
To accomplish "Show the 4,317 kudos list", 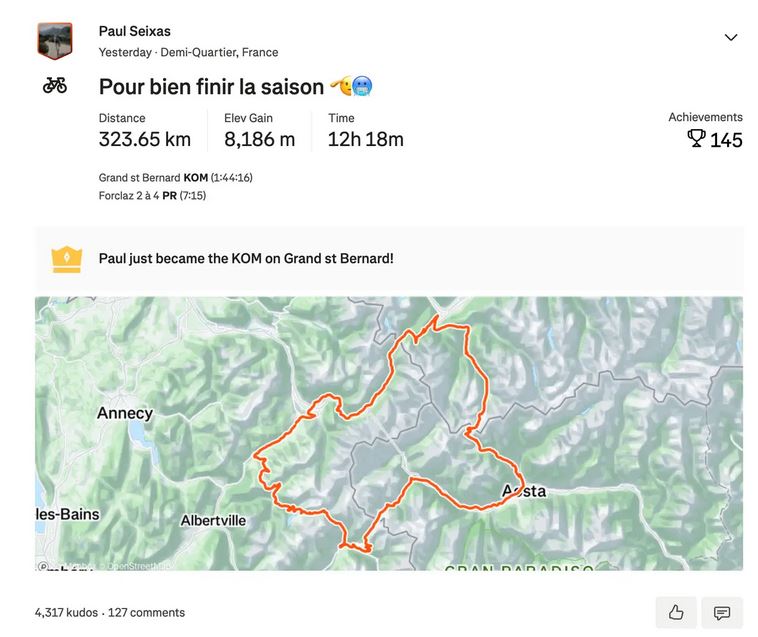I will 66,612.
